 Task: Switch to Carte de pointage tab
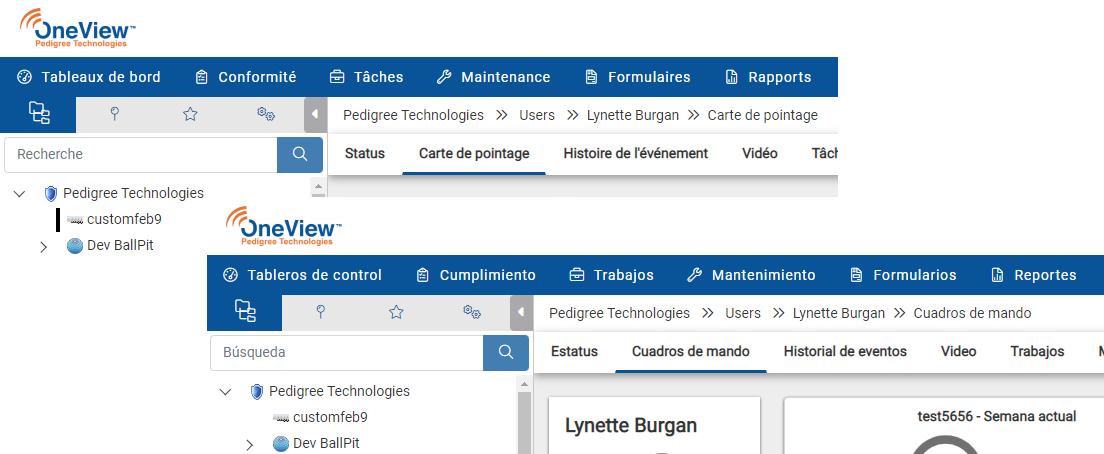pyautogui.click(x=474, y=153)
